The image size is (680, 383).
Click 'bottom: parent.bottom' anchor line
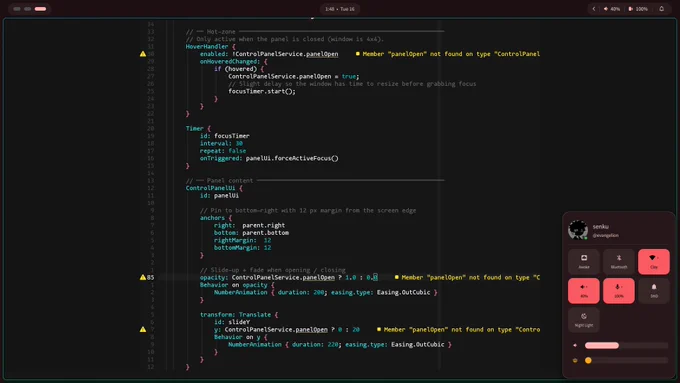[x=251, y=232]
